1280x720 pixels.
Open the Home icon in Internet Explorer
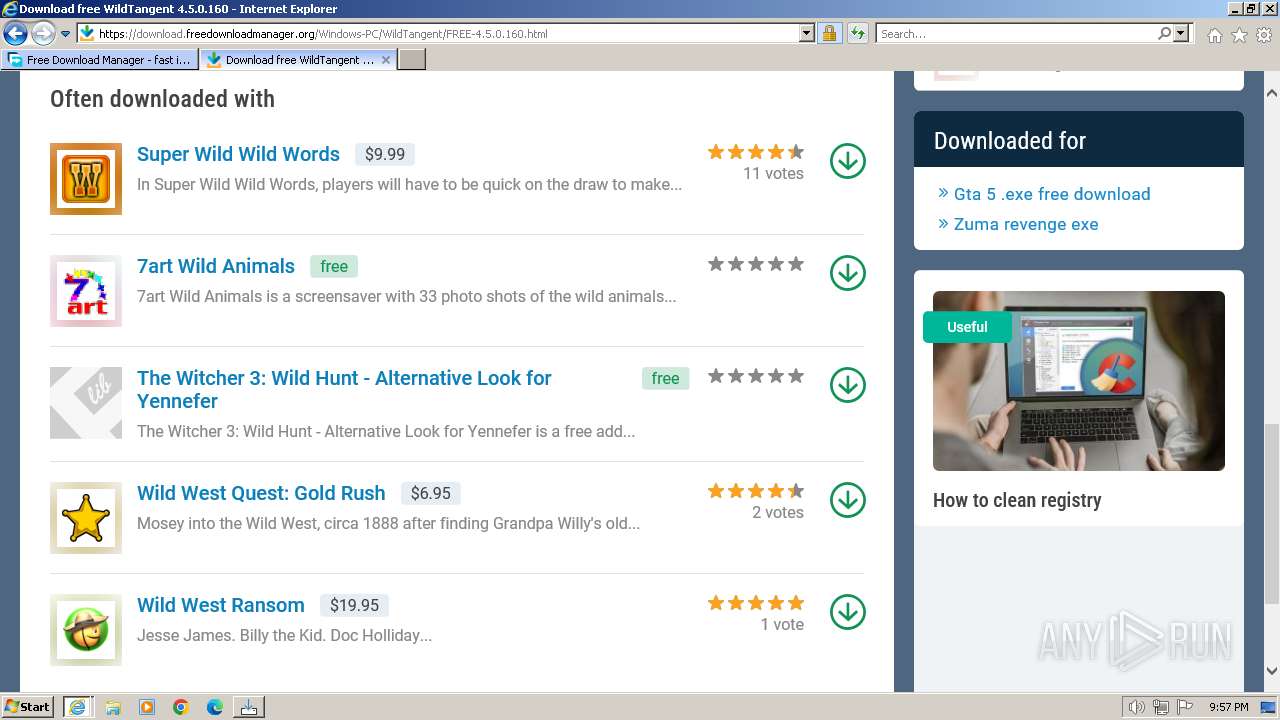[x=1214, y=35]
